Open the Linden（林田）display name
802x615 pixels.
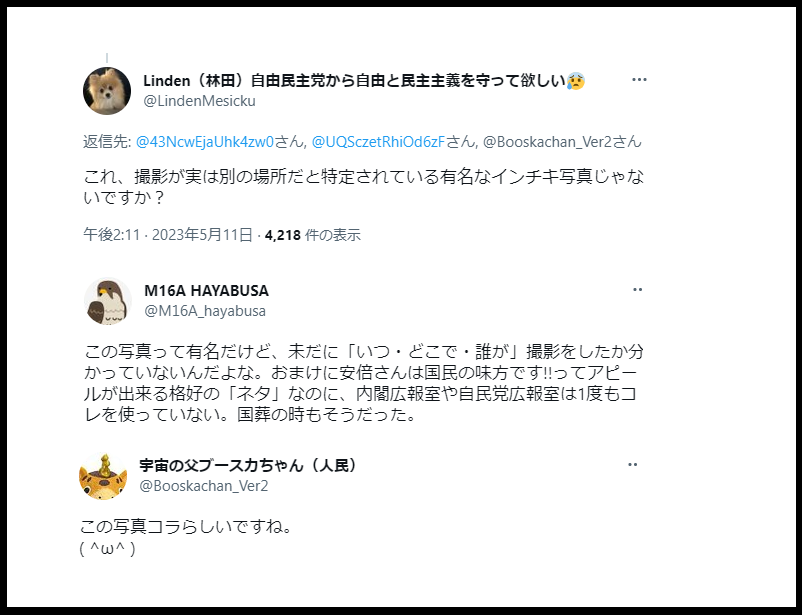tap(364, 81)
